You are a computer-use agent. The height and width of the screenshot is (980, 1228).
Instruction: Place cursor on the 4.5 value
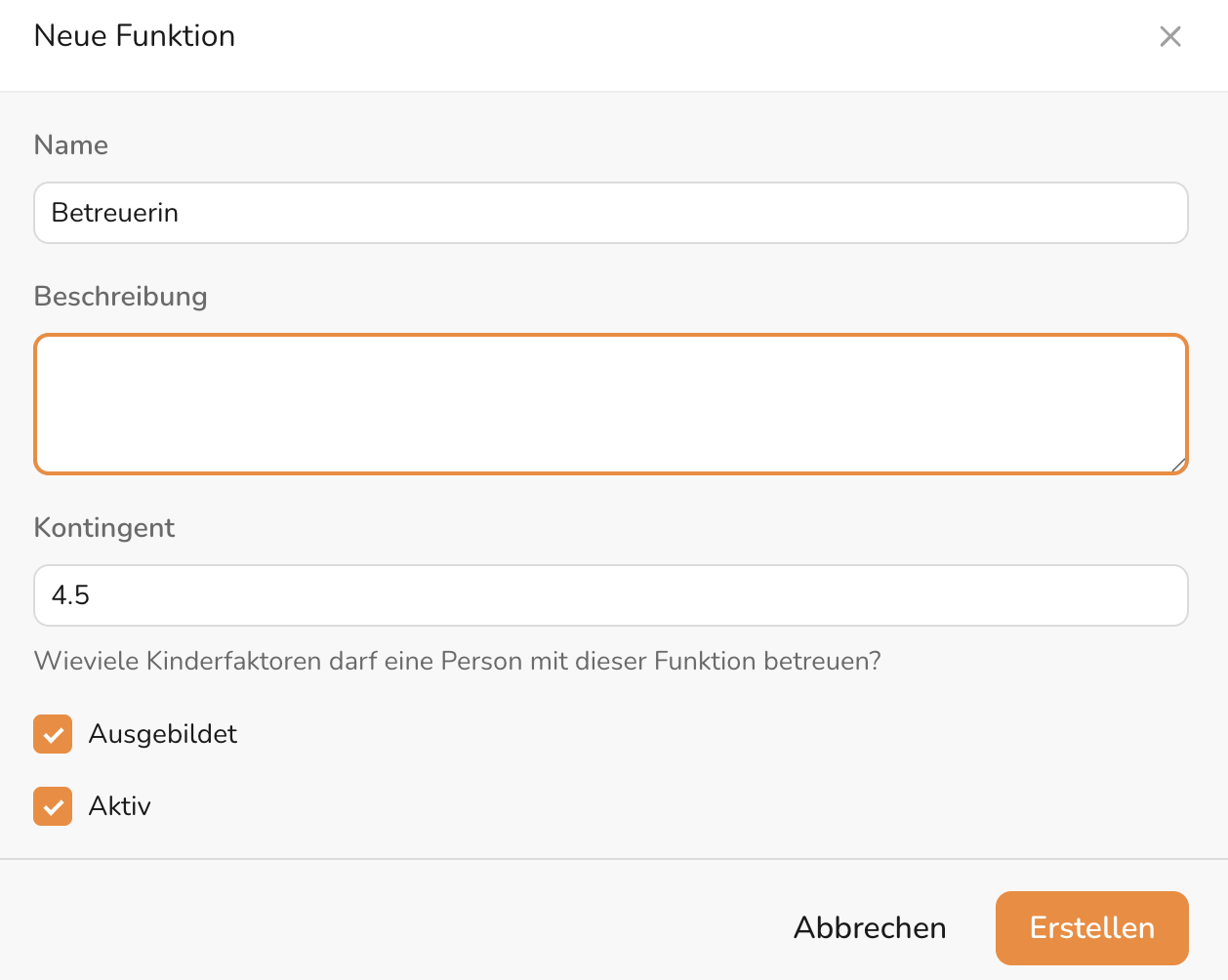(70, 595)
